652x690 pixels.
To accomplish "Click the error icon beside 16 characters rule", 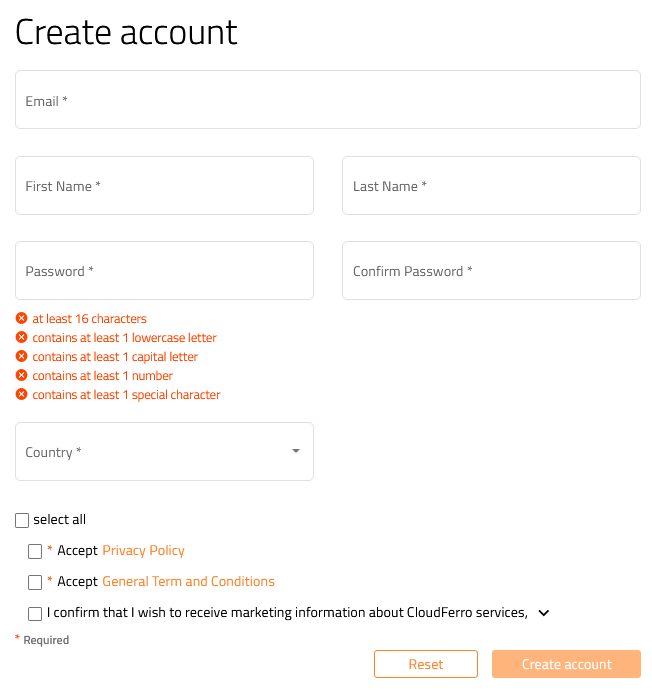I will coord(21,319).
